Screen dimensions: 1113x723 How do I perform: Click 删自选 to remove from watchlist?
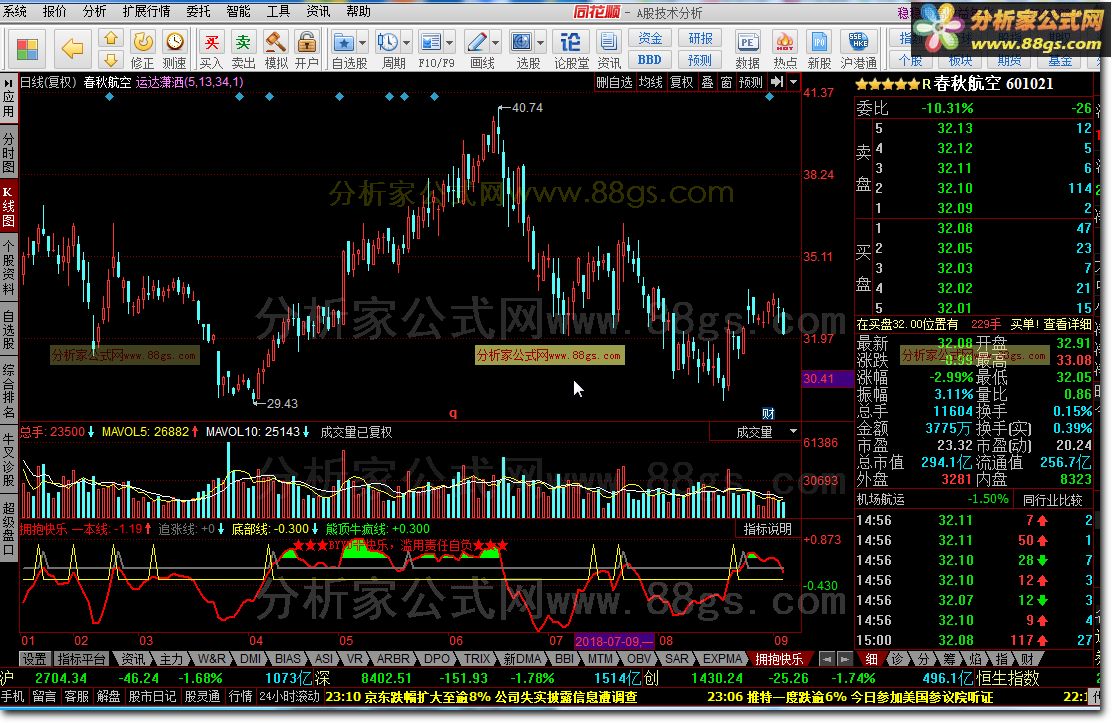pyautogui.click(x=614, y=82)
